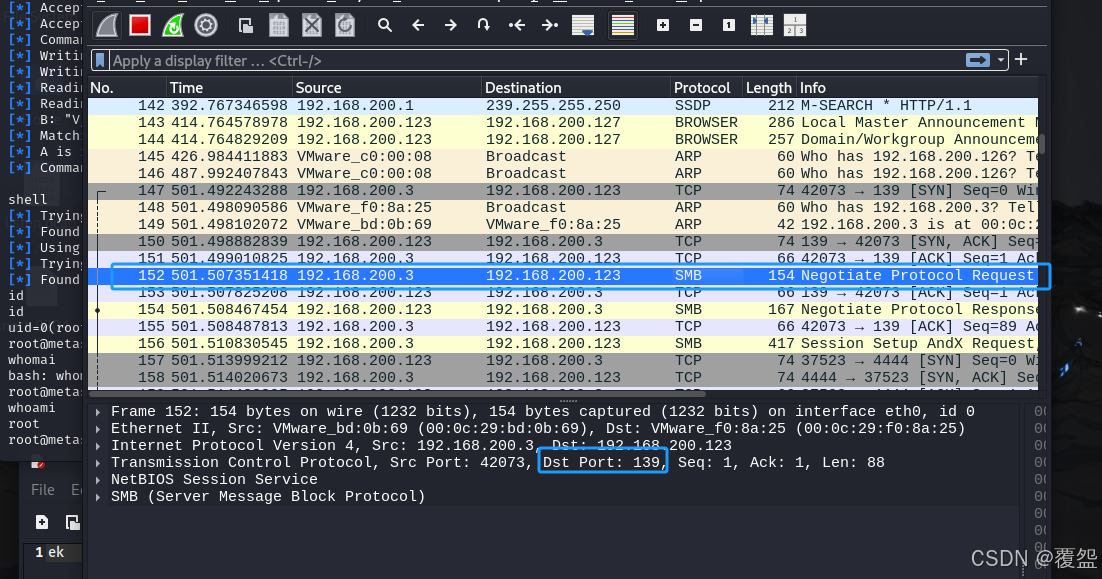Sort packets by Length column header

click(x=769, y=88)
